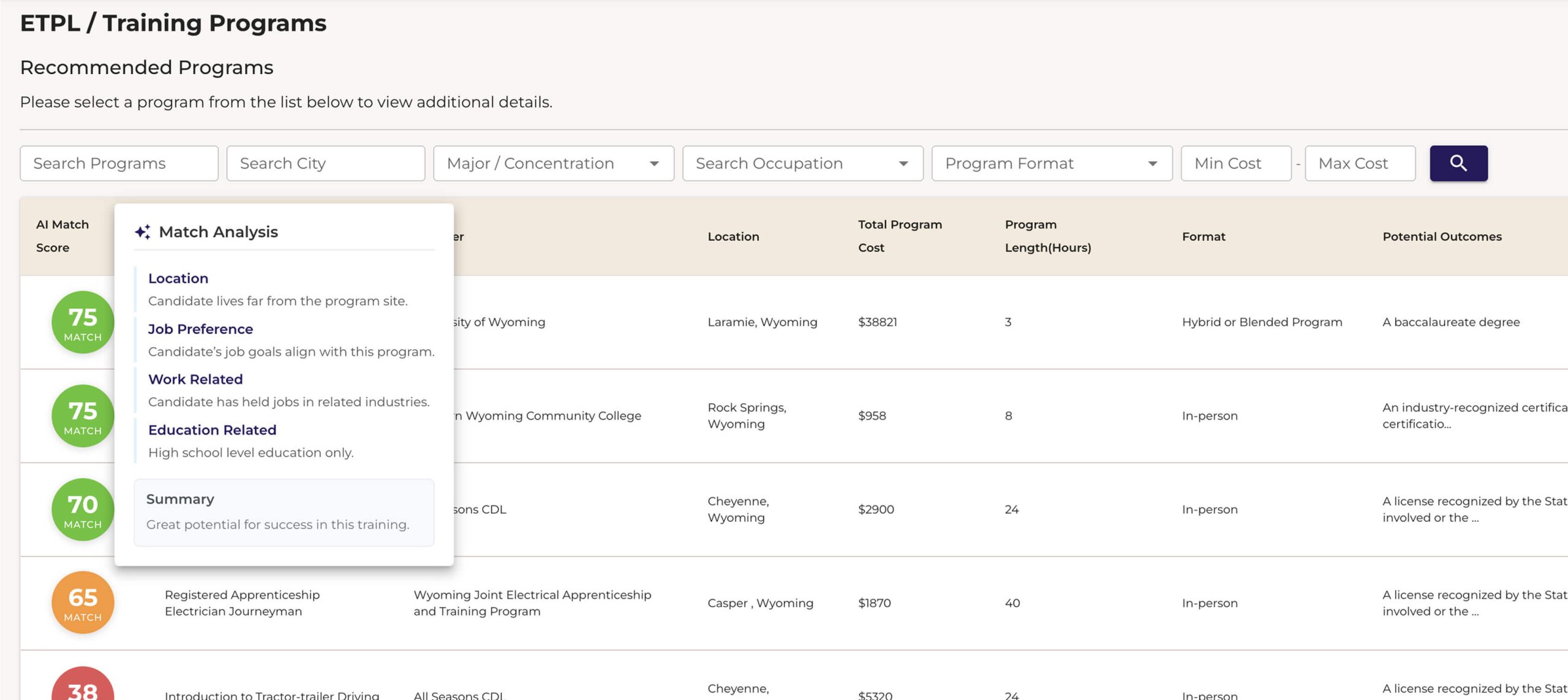Open the Program Format dropdown
This screenshot has height=700, width=1568.
tap(1051, 163)
